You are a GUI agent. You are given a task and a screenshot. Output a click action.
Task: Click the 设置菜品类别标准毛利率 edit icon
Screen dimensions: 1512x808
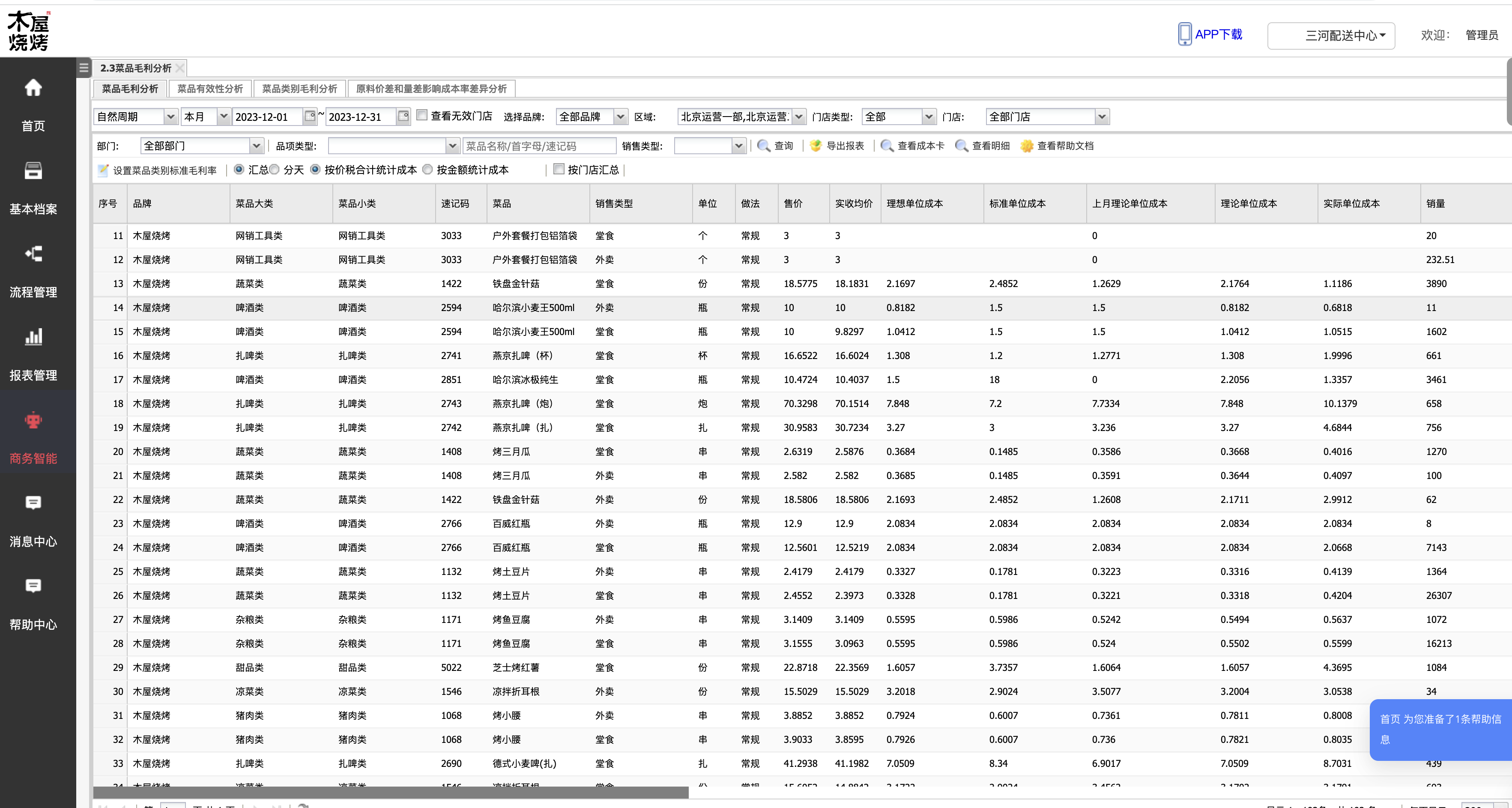[x=103, y=170]
